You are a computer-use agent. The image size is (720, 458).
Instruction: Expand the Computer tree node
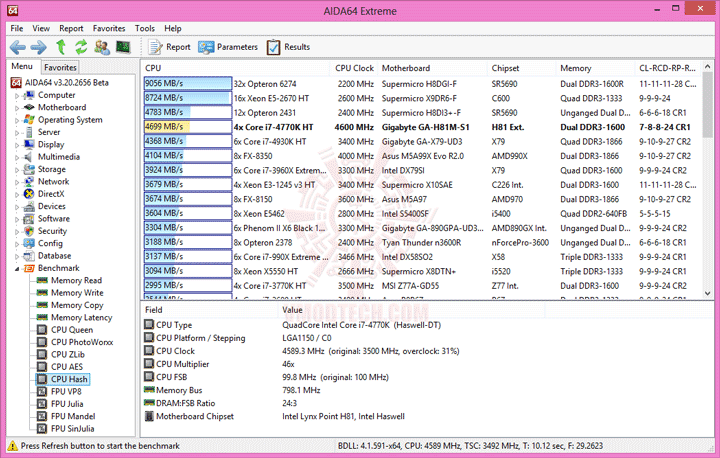17,96
